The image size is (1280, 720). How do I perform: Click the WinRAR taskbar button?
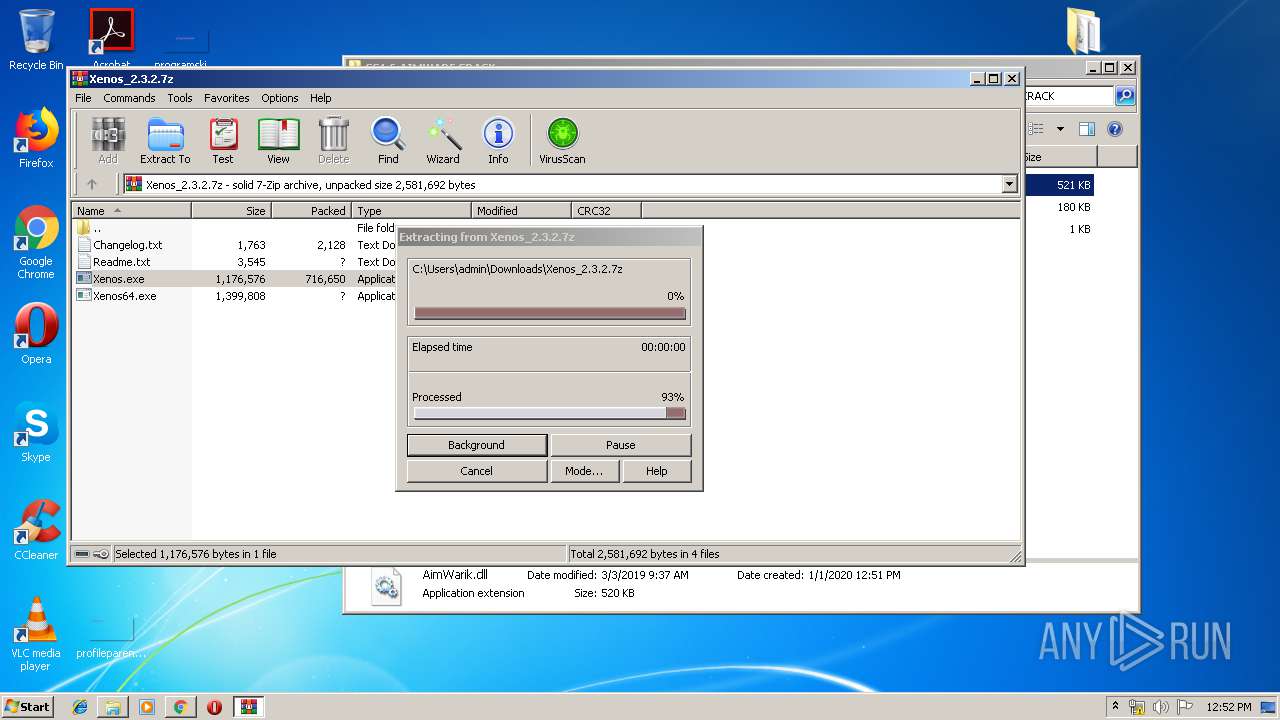248,707
